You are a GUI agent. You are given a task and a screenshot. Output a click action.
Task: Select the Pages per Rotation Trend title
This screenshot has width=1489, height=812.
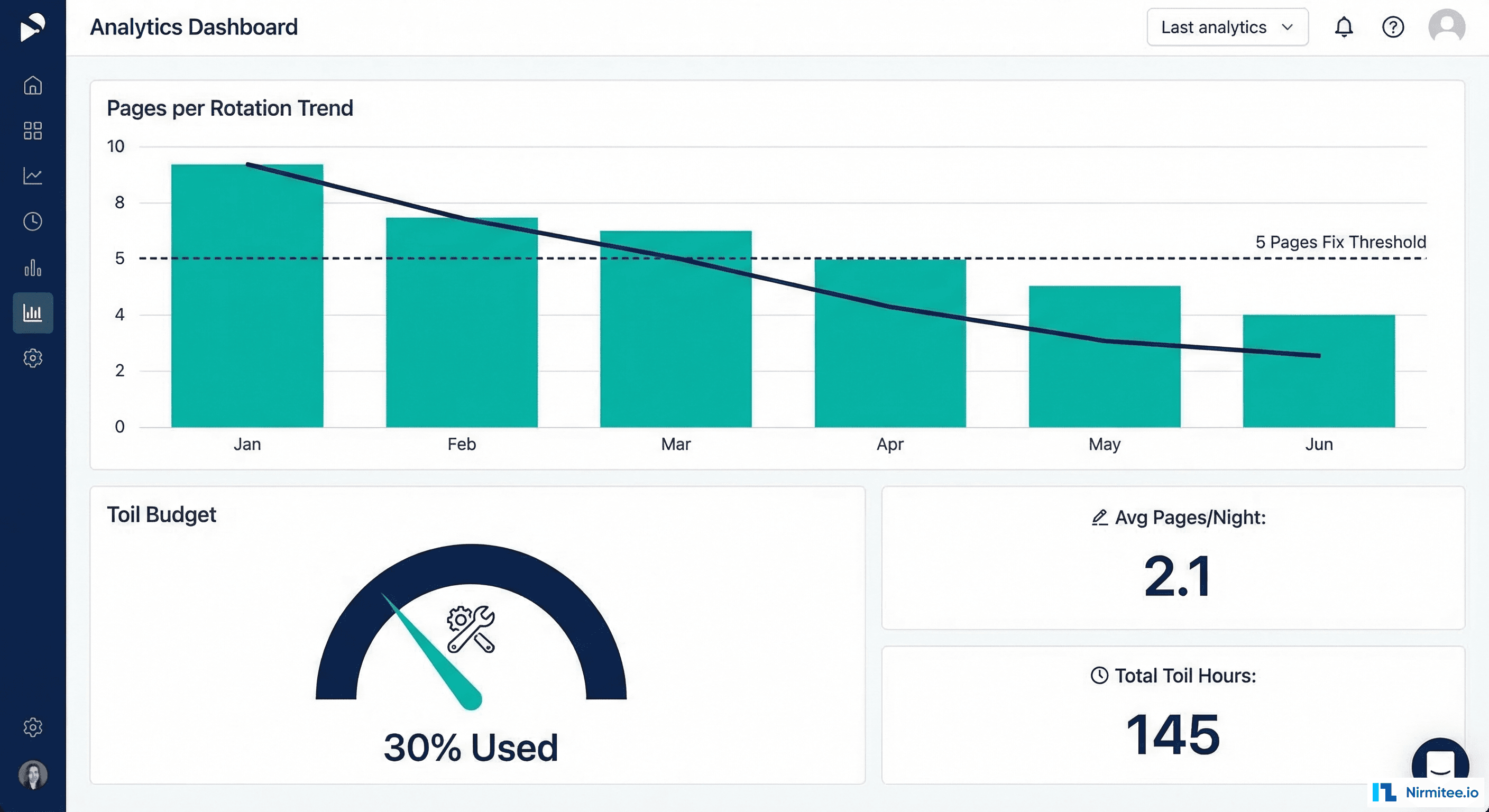[230, 108]
